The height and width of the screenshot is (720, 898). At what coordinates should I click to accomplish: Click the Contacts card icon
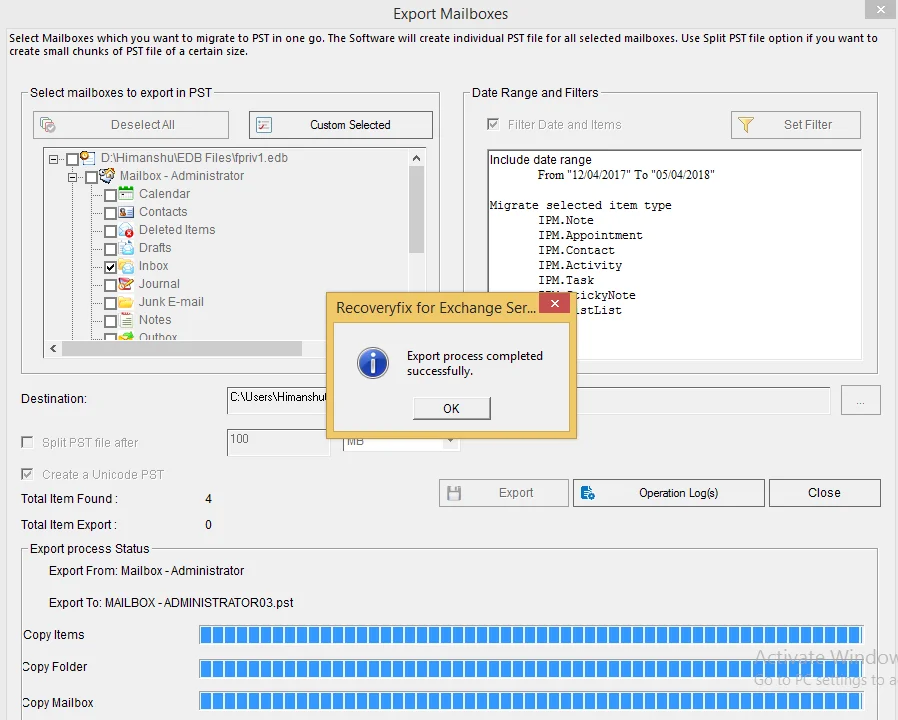click(x=126, y=212)
